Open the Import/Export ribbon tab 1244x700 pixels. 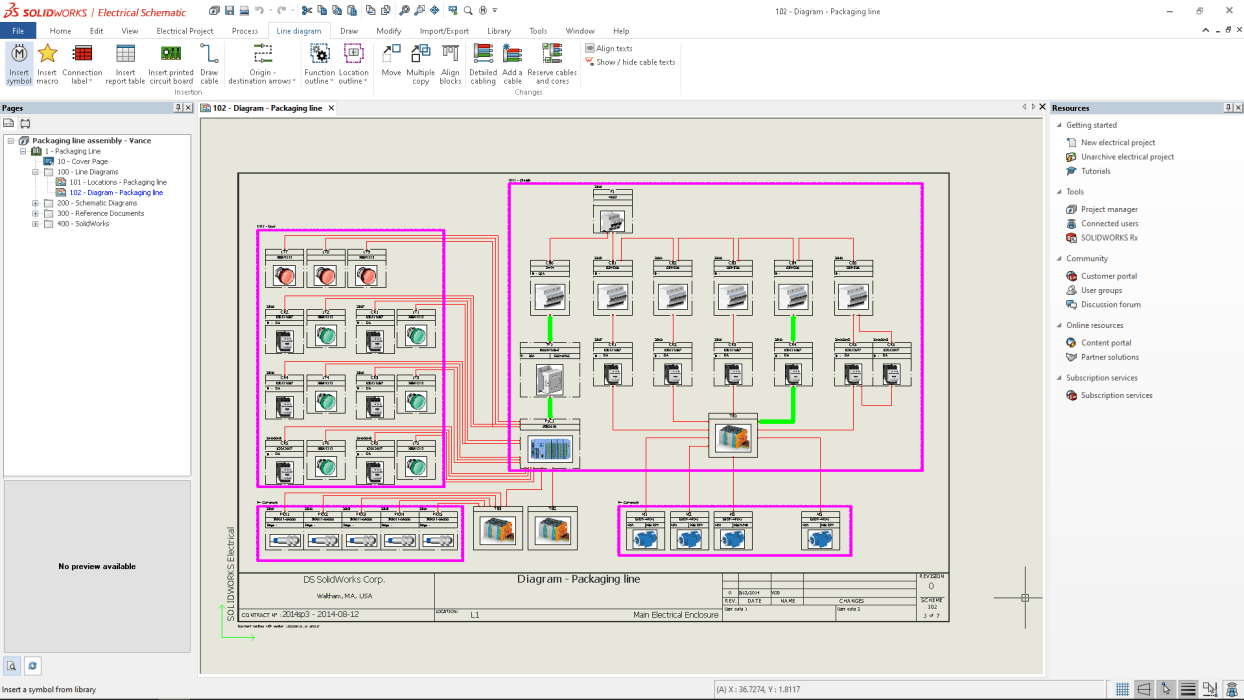444,31
